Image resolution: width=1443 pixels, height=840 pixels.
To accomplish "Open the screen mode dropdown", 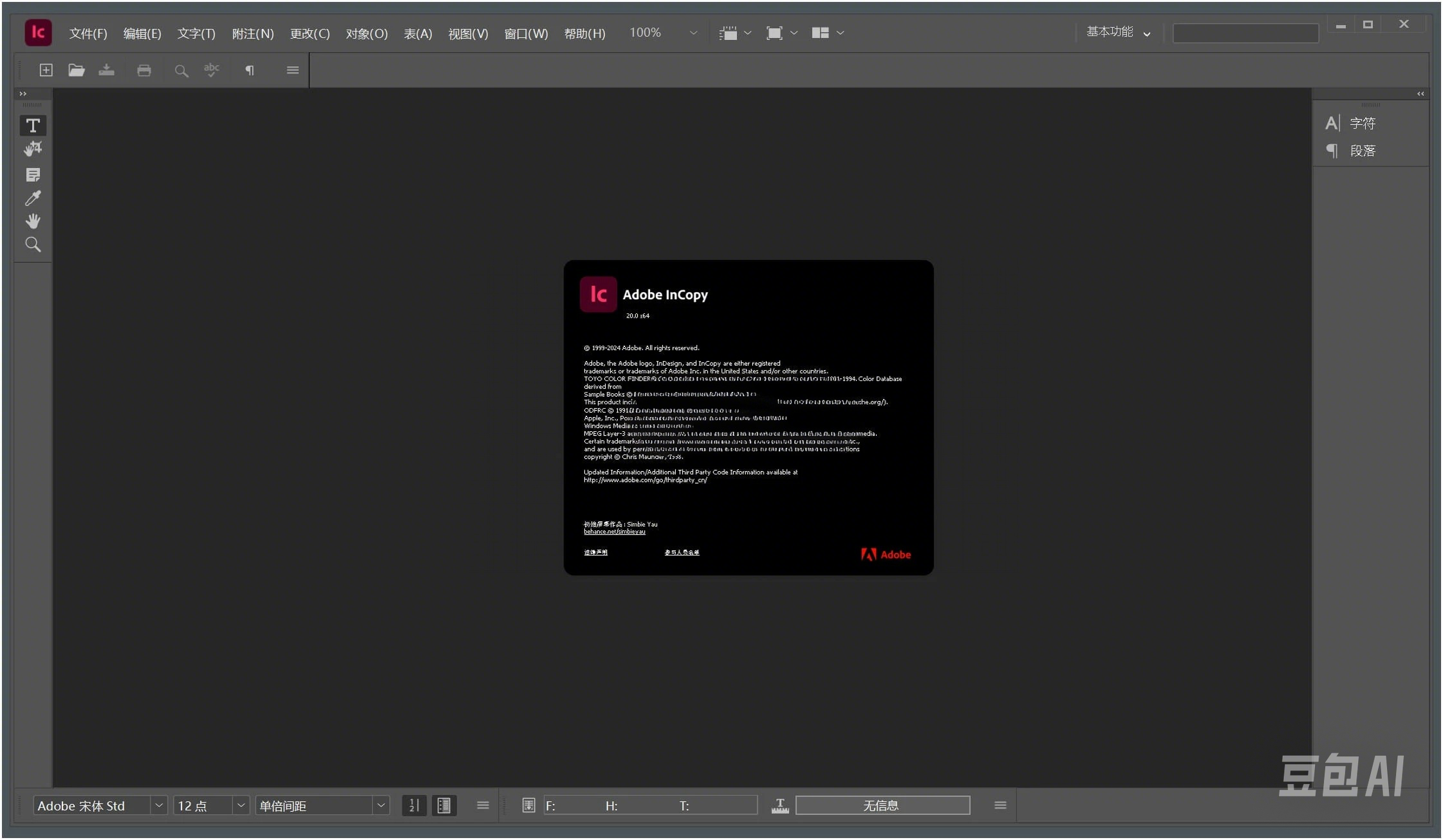I will pyautogui.click(x=782, y=33).
